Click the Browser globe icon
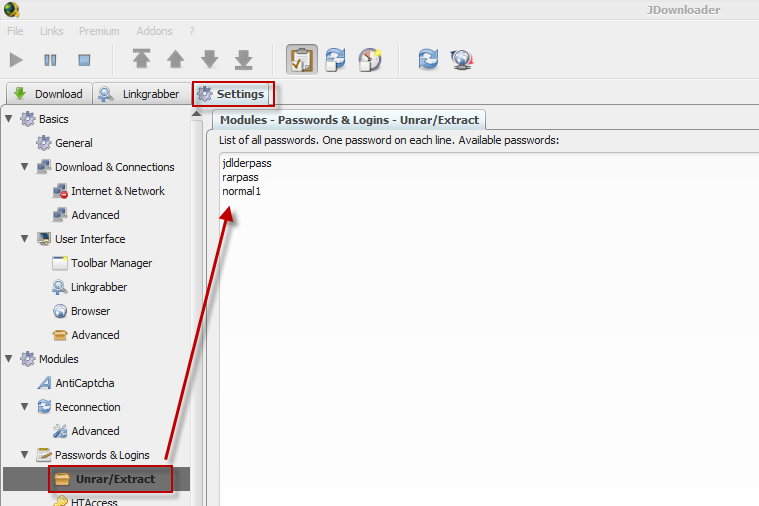This screenshot has width=759, height=506. 60,311
